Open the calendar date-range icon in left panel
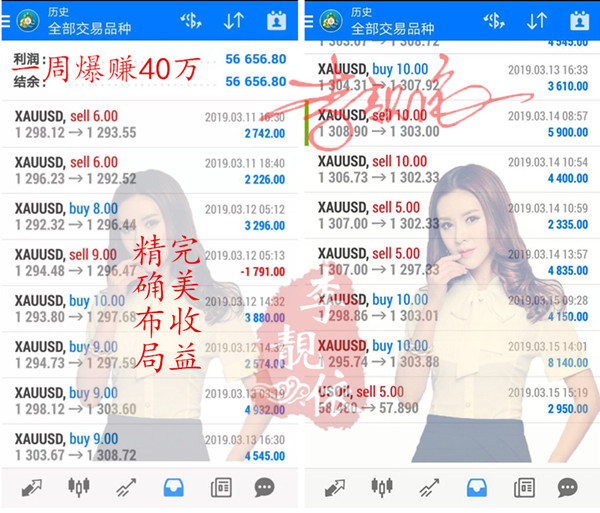600x513 pixels. click(276, 20)
